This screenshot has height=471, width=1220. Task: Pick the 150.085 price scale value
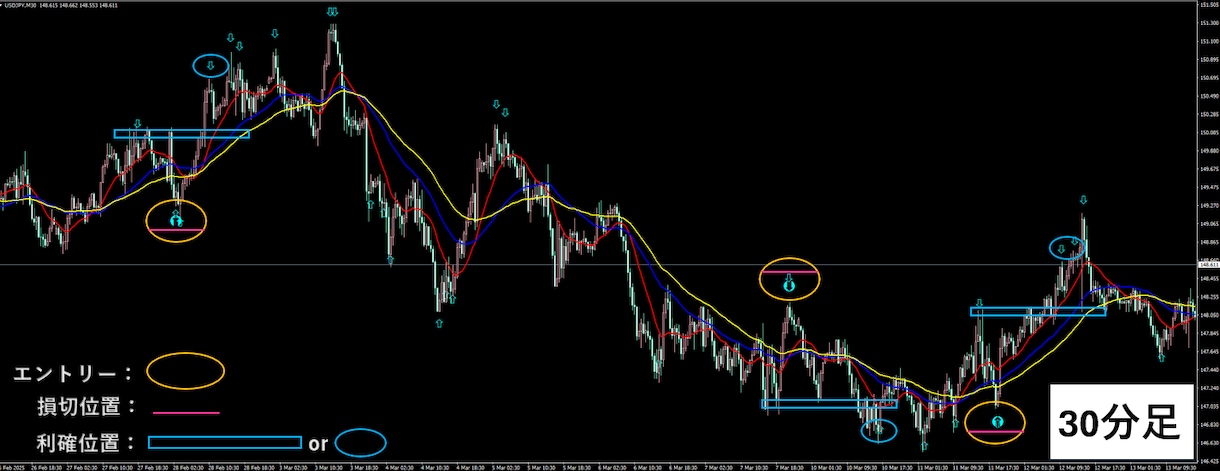tap(1208, 133)
